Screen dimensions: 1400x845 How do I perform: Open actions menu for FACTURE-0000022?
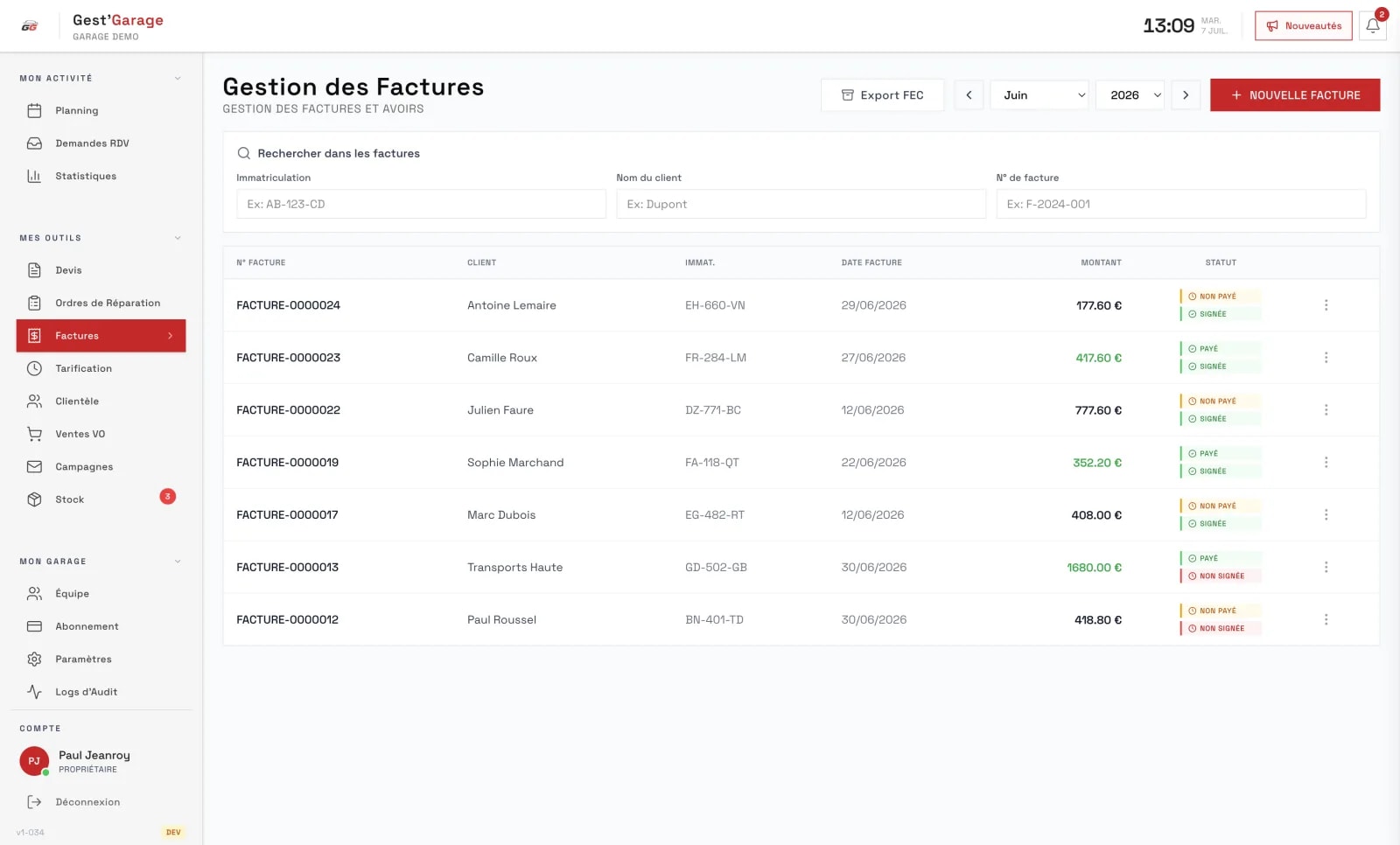1326,410
